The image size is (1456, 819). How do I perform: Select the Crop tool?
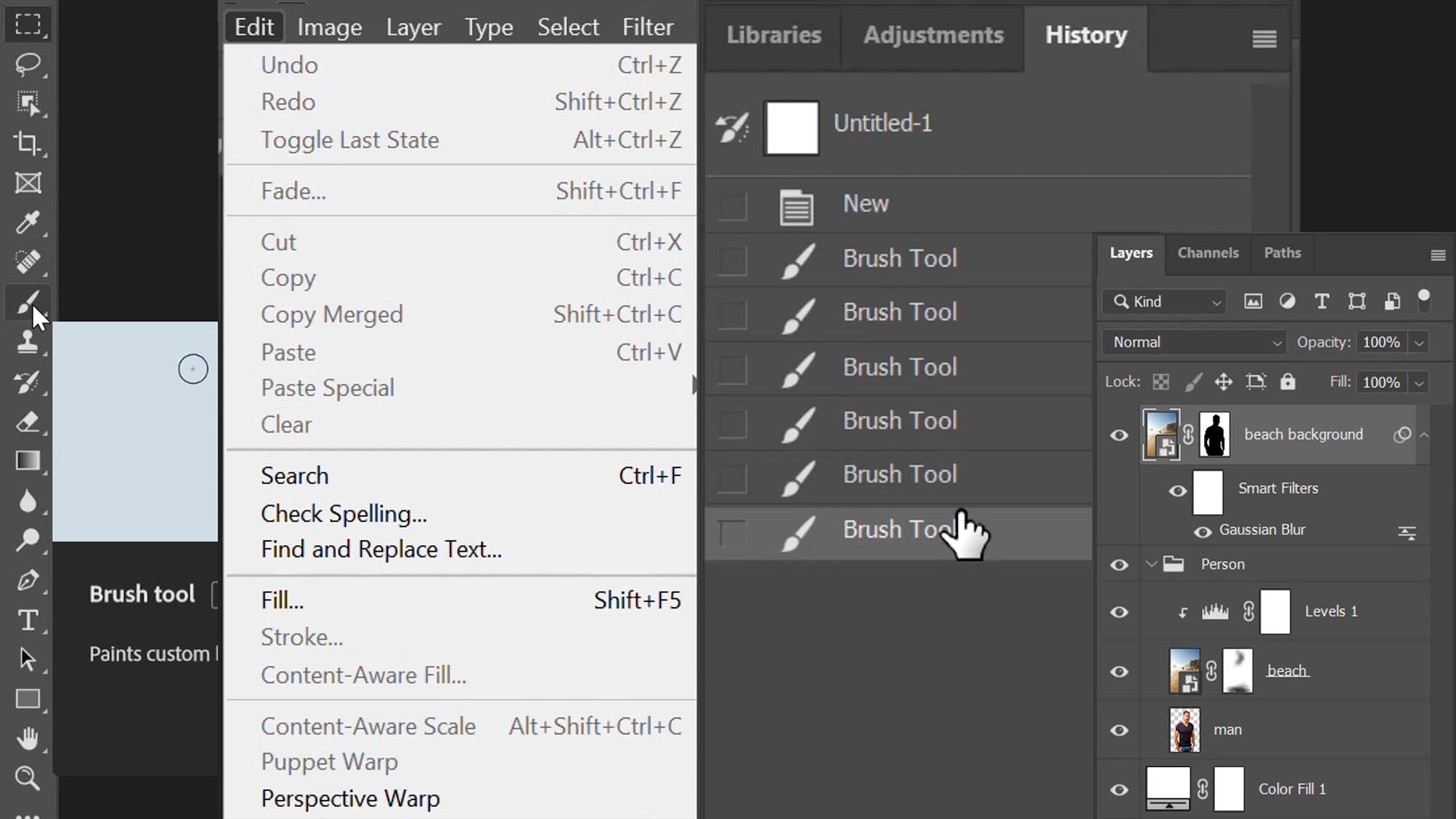pos(28,143)
